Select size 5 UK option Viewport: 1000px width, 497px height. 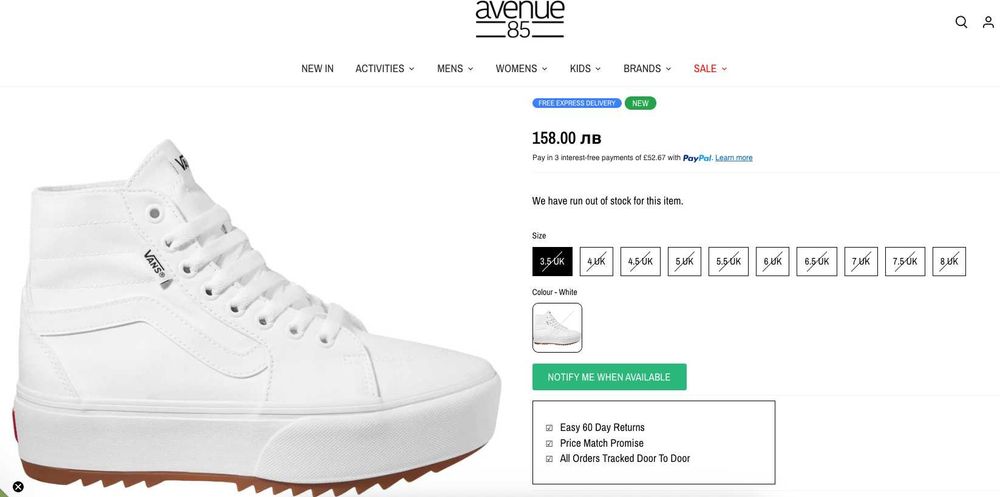[684, 262]
